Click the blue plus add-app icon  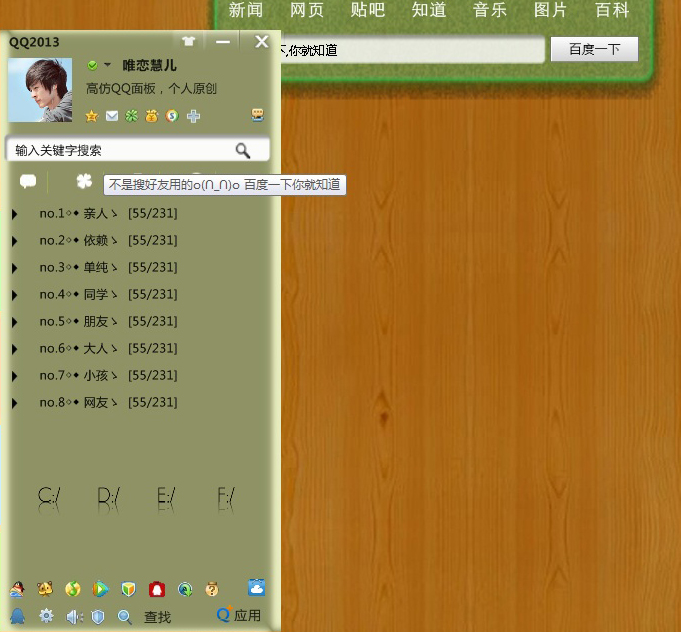coord(193,116)
